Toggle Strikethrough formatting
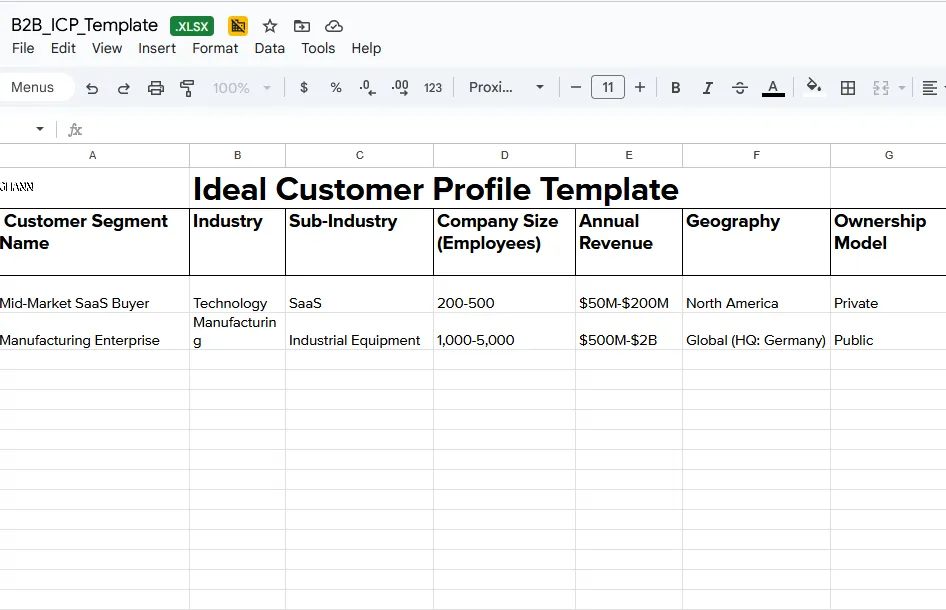 pos(740,88)
